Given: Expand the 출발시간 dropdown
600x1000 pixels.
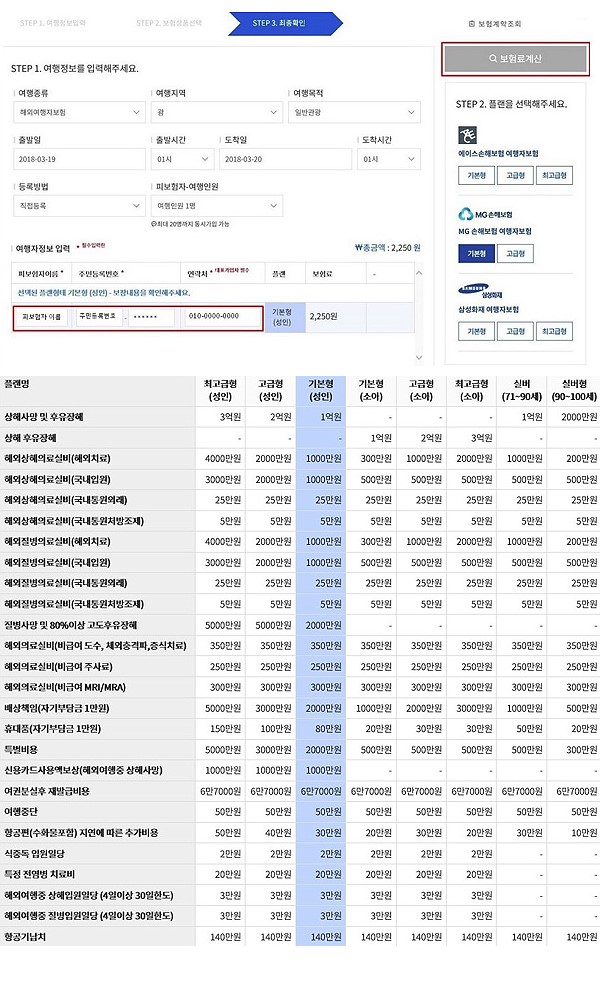Looking at the screenshot, I should [183, 160].
